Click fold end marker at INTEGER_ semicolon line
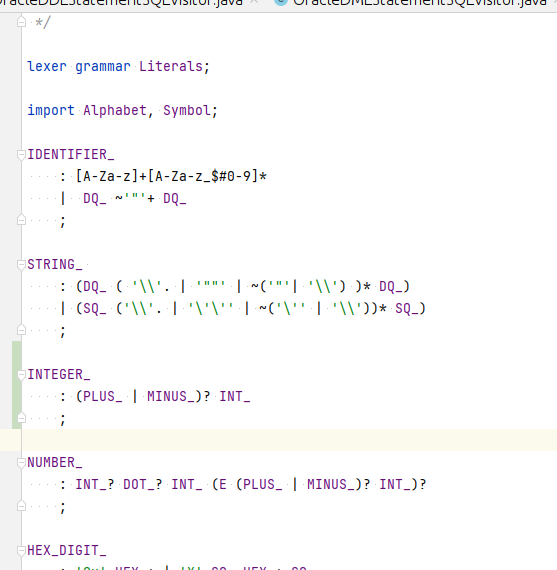557x570 pixels. [x=21, y=418]
